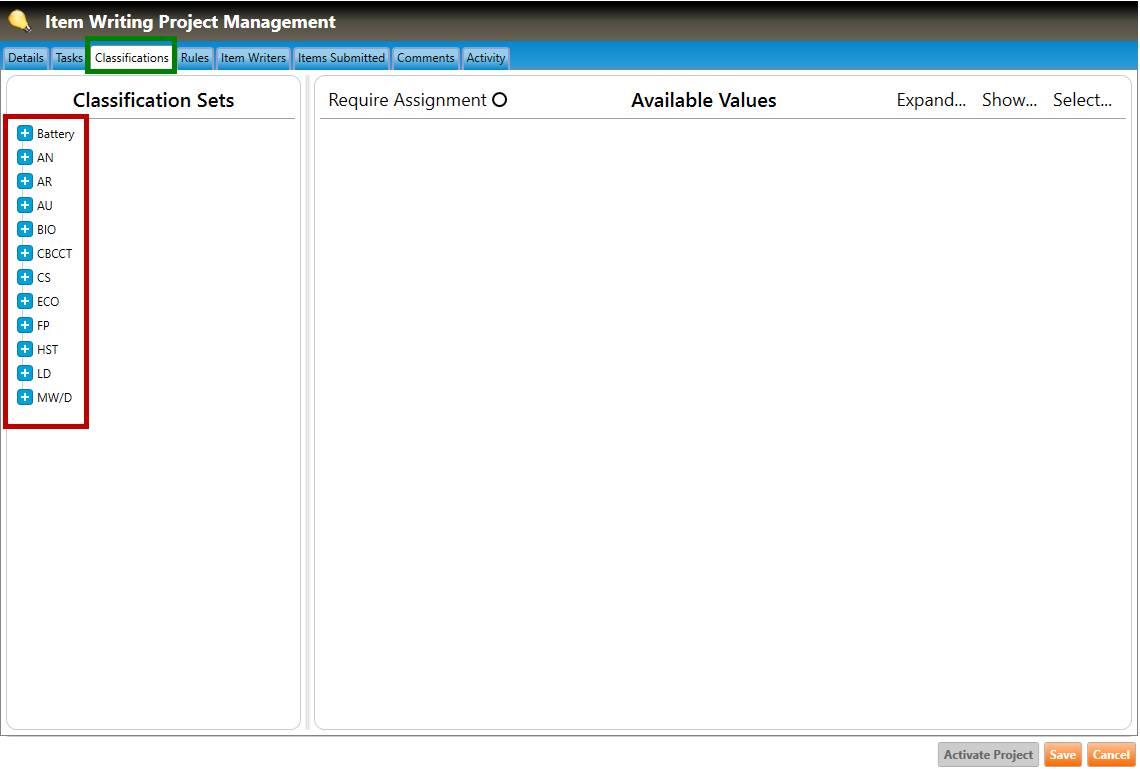Click the plus icon beside HST
Viewport: 1140px width, 769px height.
pyautogui.click(x=26, y=349)
